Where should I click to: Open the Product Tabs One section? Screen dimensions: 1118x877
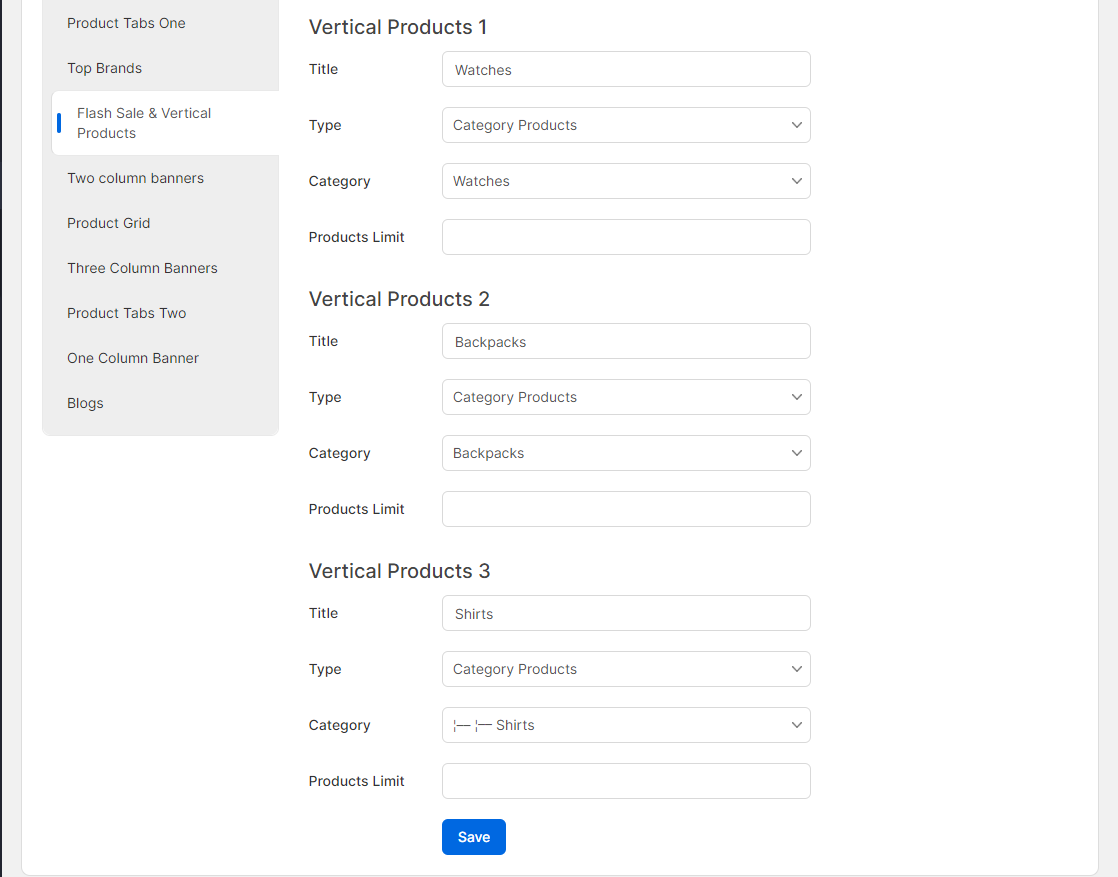click(x=126, y=23)
